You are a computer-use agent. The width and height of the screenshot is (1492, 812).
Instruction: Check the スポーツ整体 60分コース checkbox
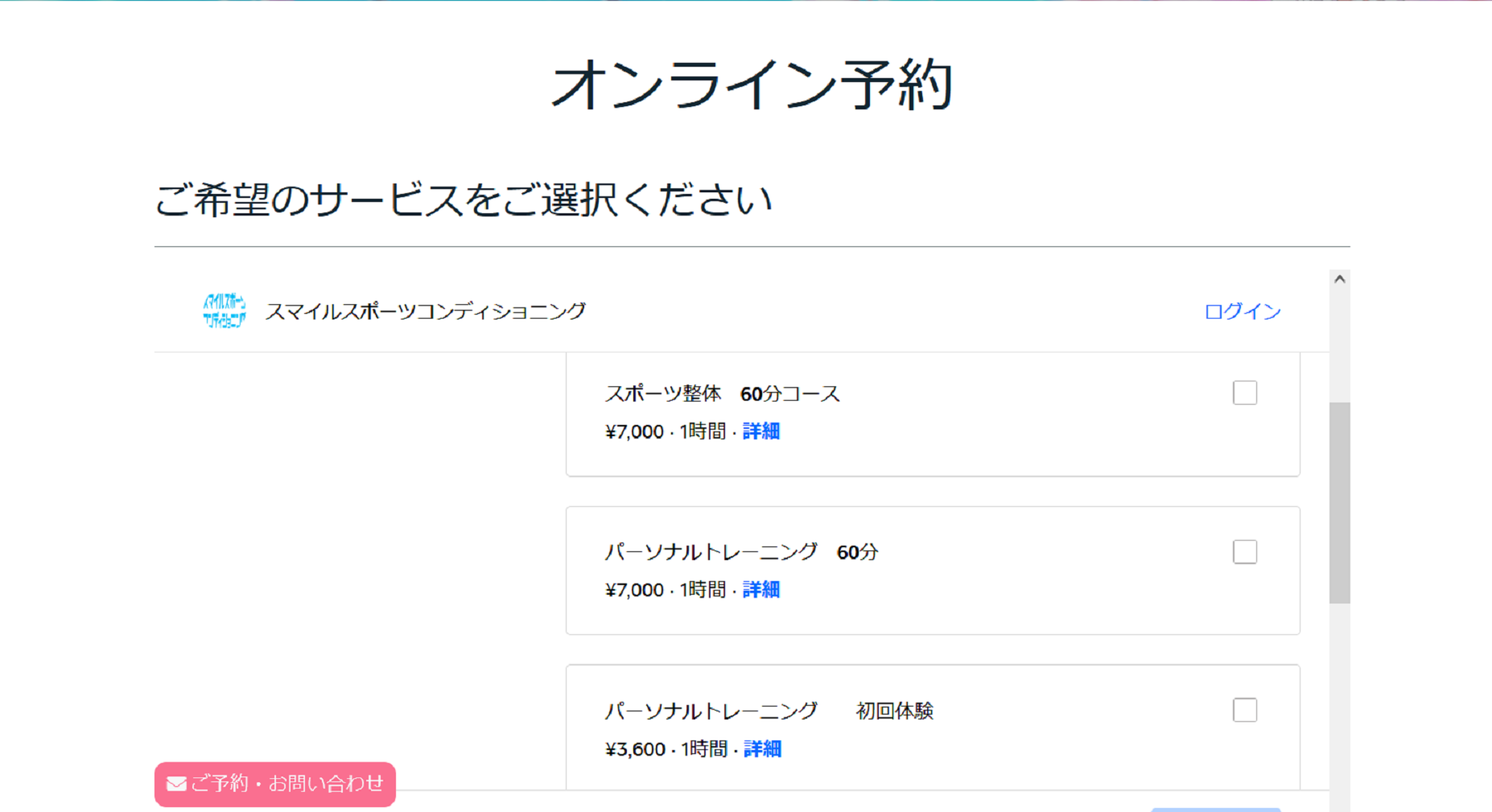[x=1244, y=393]
